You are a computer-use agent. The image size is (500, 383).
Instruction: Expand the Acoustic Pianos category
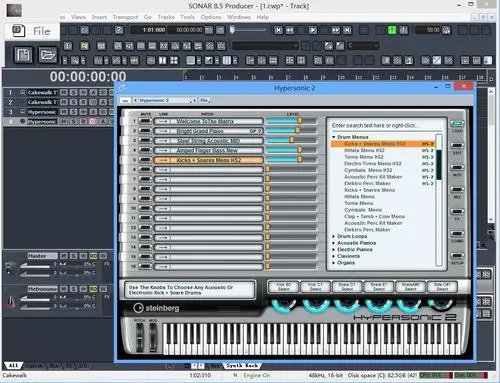click(334, 243)
